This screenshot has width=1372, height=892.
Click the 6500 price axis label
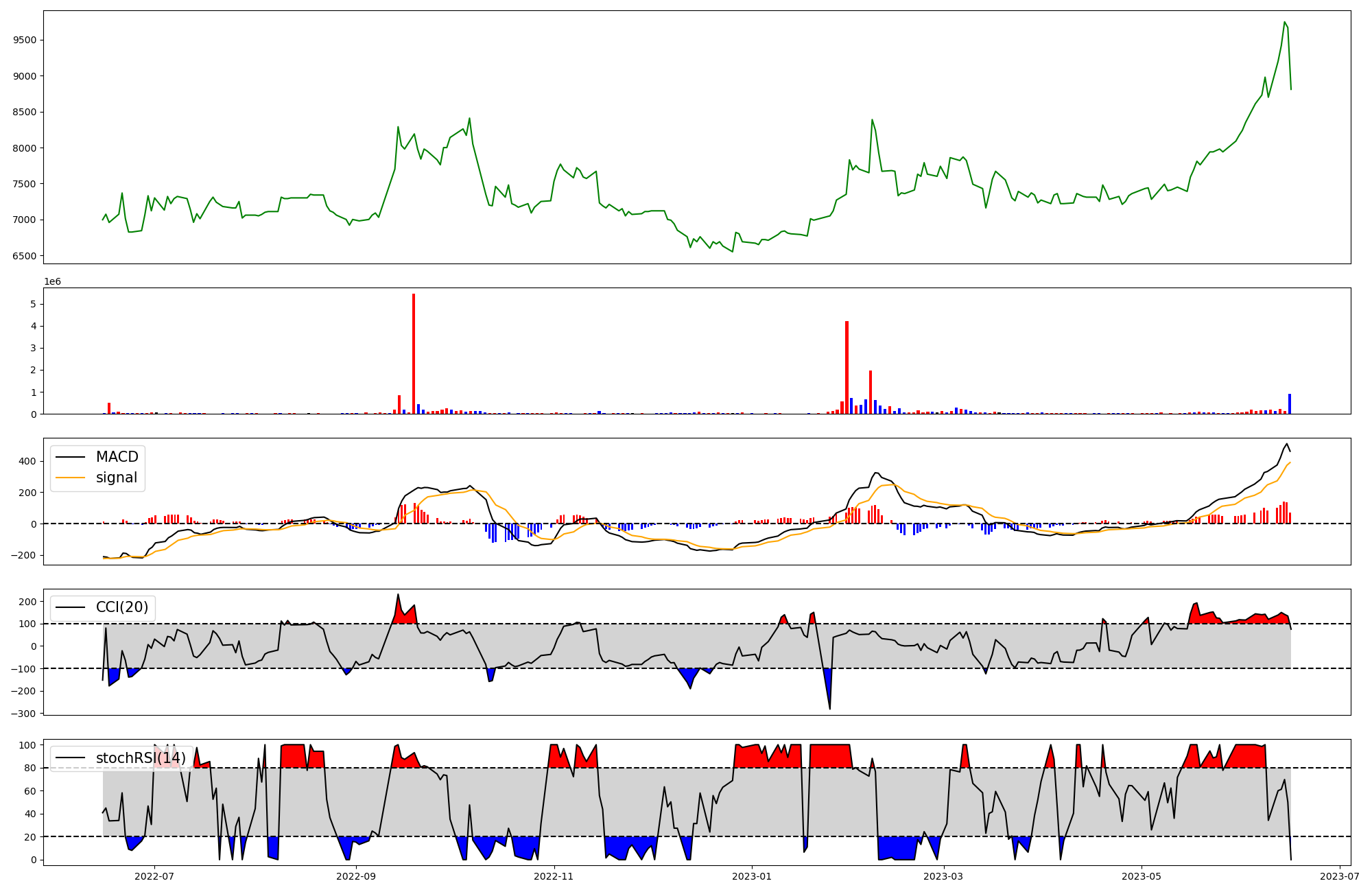pyautogui.click(x=25, y=256)
